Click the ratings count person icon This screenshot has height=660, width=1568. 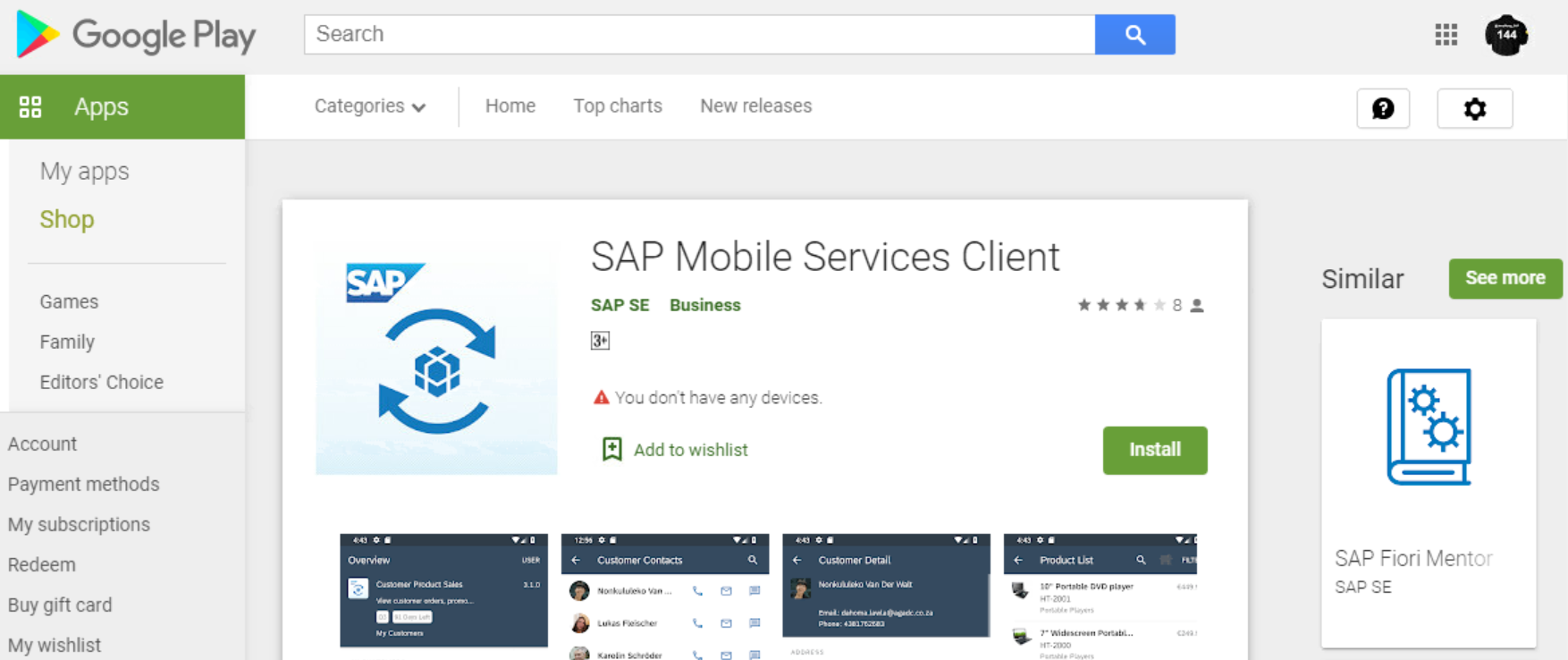pyautogui.click(x=1197, y=306)
